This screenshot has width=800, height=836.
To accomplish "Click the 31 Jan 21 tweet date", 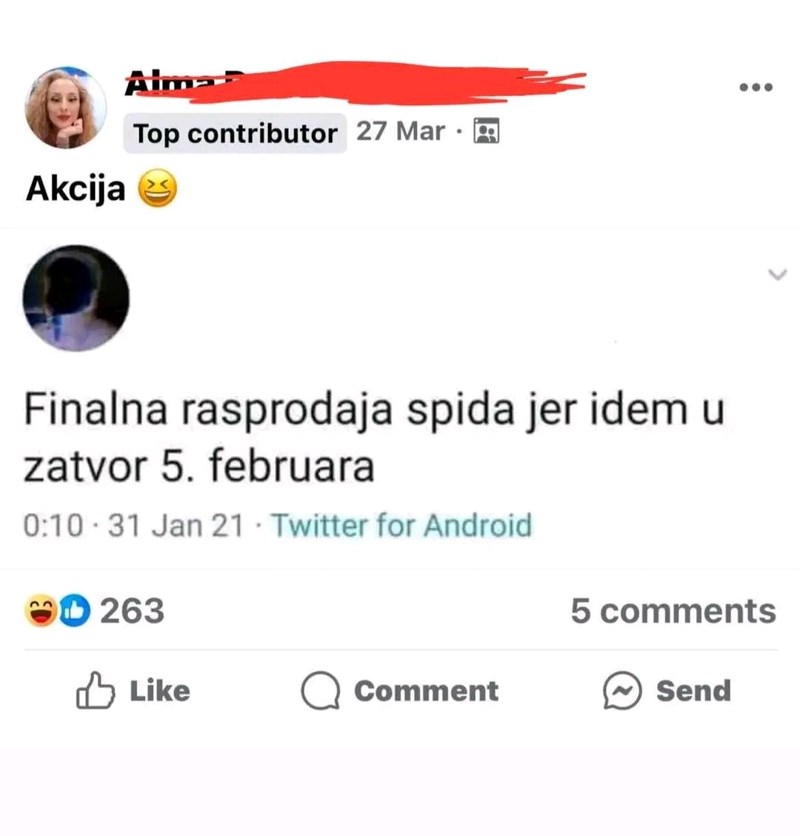I will pos(176,525).
